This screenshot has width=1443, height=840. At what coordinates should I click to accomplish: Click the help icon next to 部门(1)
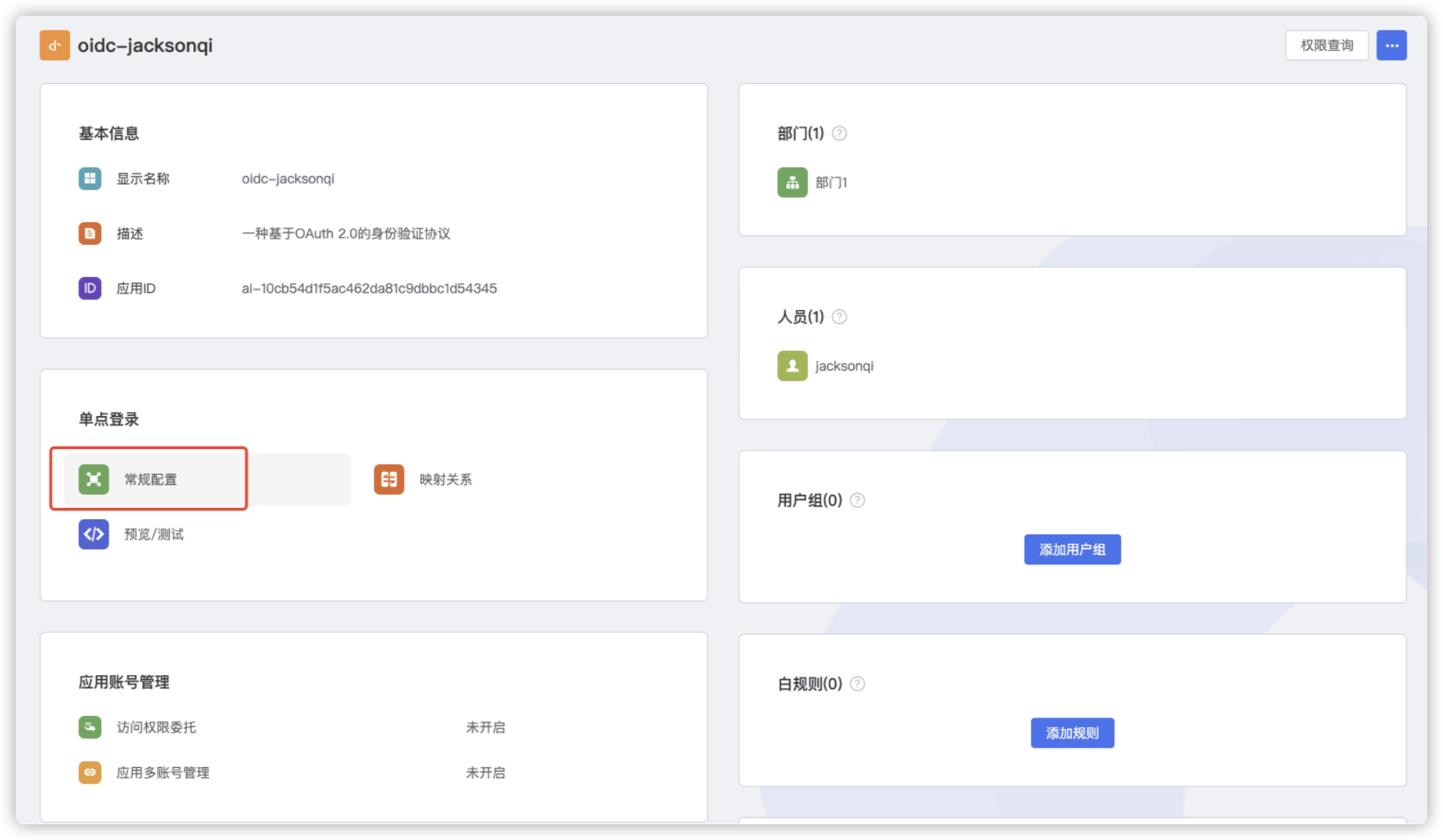click(839, 133)
